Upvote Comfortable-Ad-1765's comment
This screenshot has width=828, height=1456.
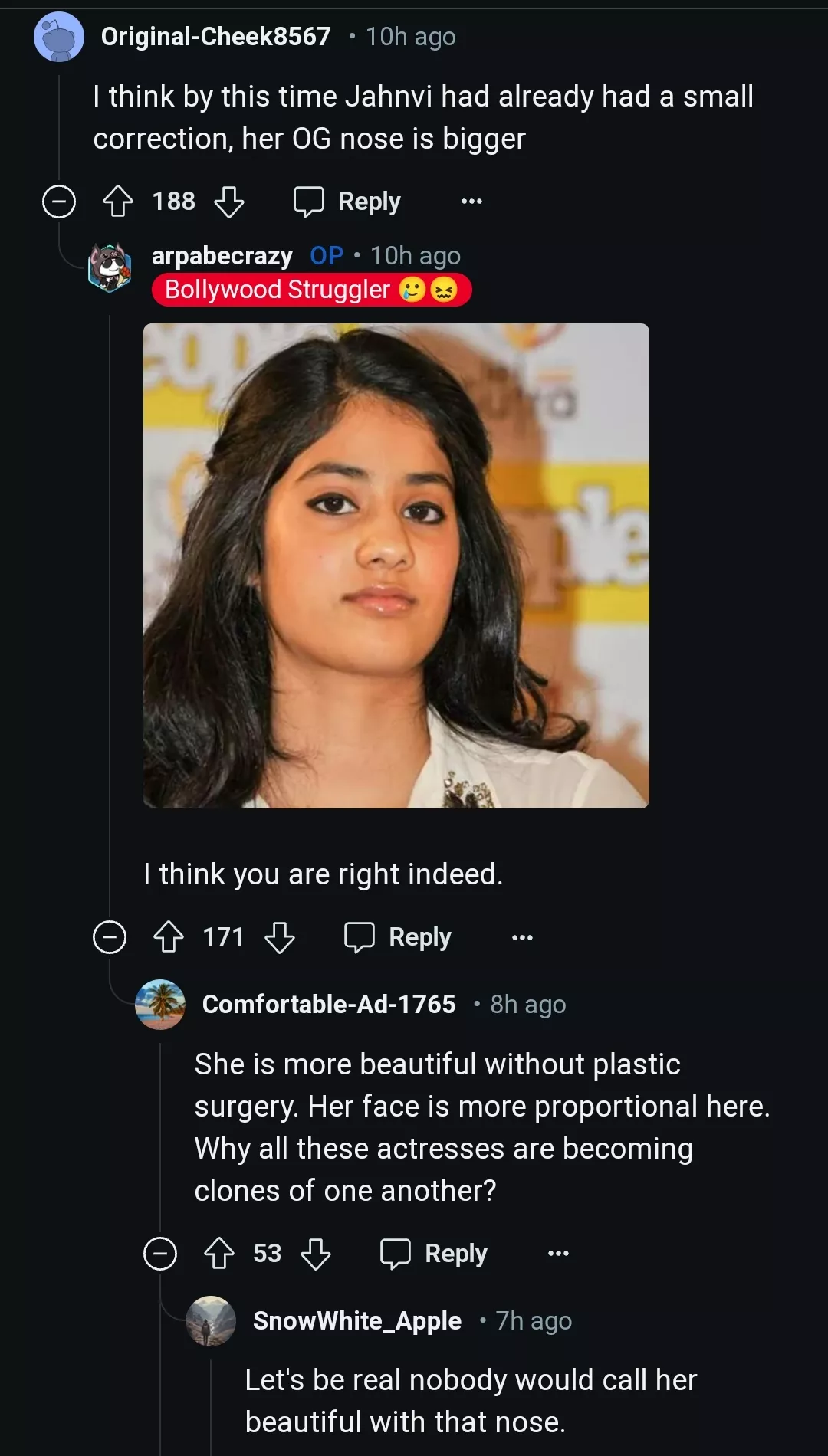coord(219,1254)
